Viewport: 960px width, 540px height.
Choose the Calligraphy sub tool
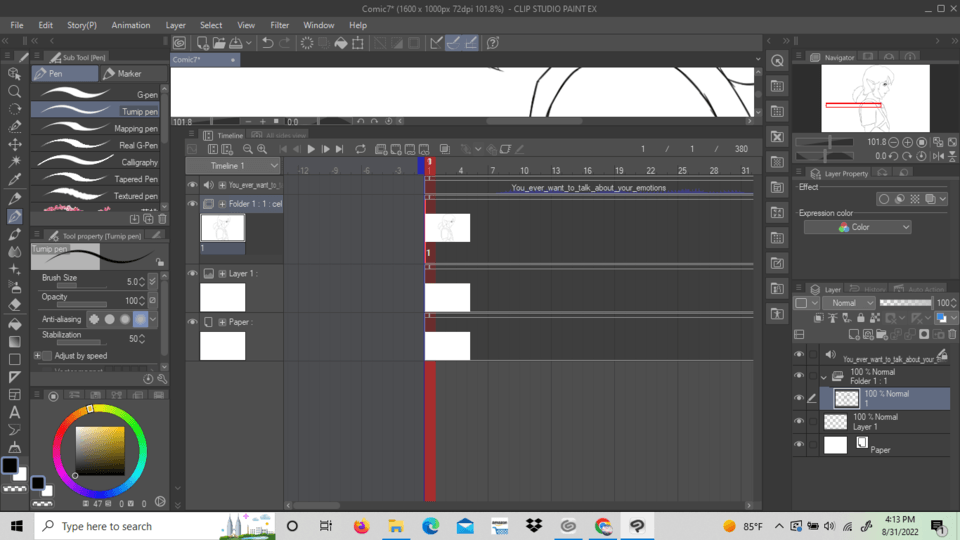96,162
